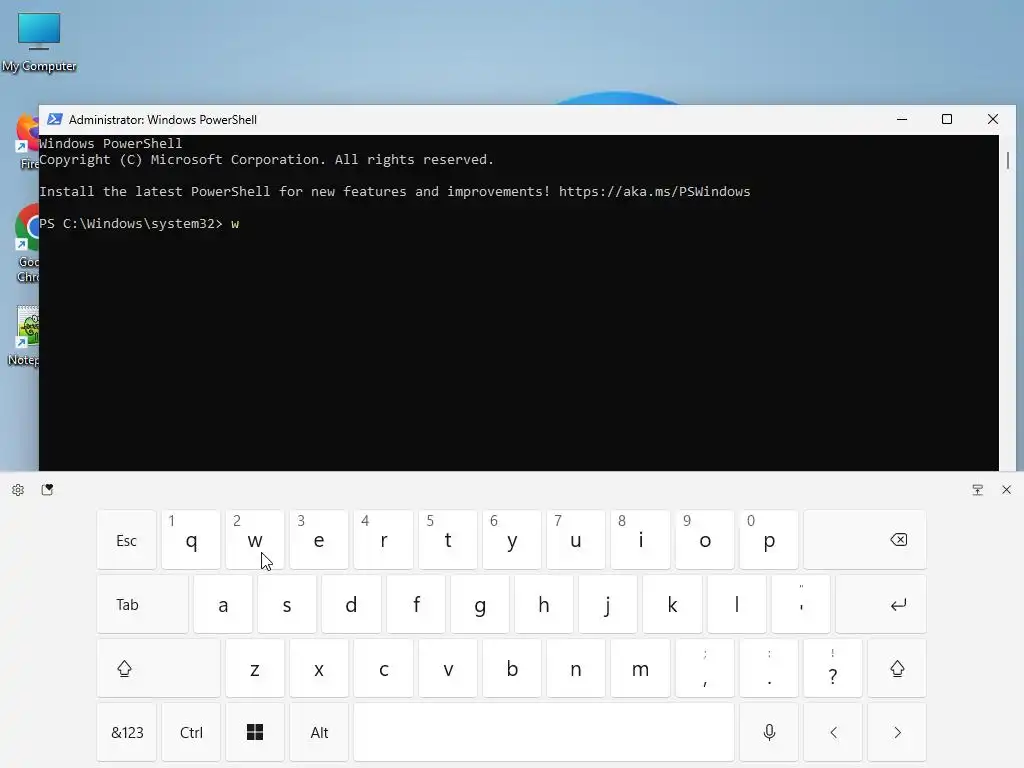The width and height of the screenshot is (1024, 768).
Task: Tap the backspace key
Action: tap(865, 540)
